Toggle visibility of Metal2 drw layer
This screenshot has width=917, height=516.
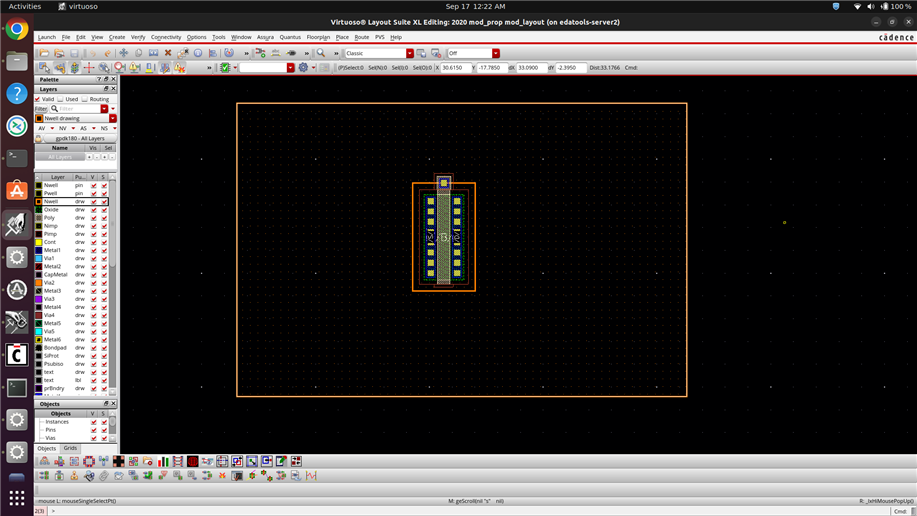pos(94,267)
